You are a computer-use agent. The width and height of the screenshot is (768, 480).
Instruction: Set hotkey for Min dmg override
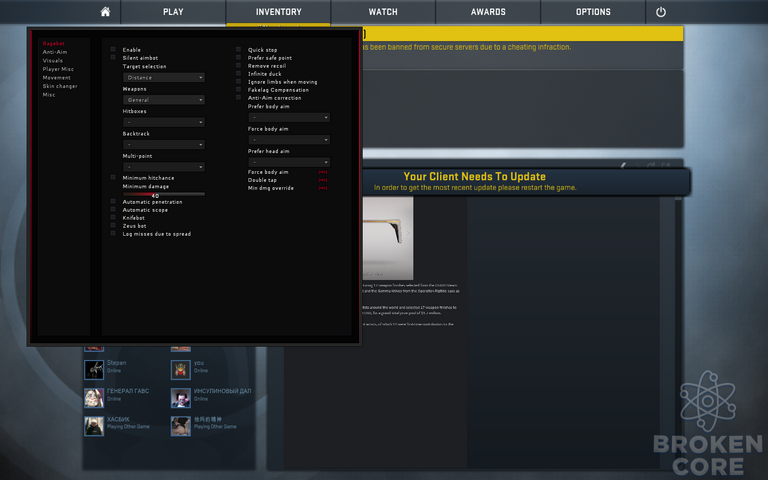(323, 188)
